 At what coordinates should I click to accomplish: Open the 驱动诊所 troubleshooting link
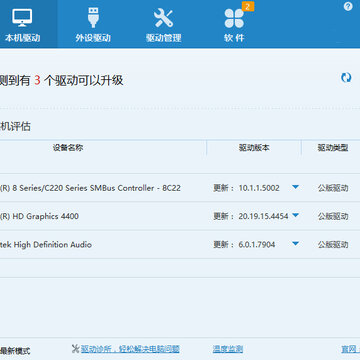[130, 349]
